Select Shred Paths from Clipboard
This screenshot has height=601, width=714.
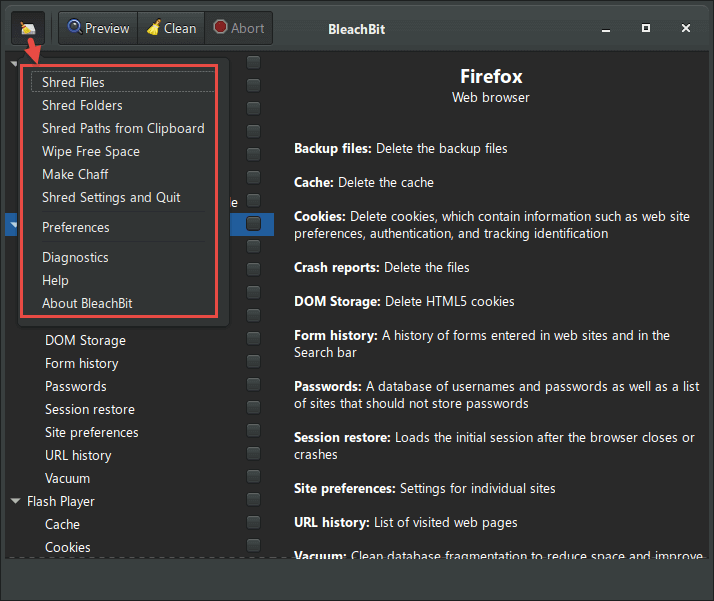click(123, 128)
